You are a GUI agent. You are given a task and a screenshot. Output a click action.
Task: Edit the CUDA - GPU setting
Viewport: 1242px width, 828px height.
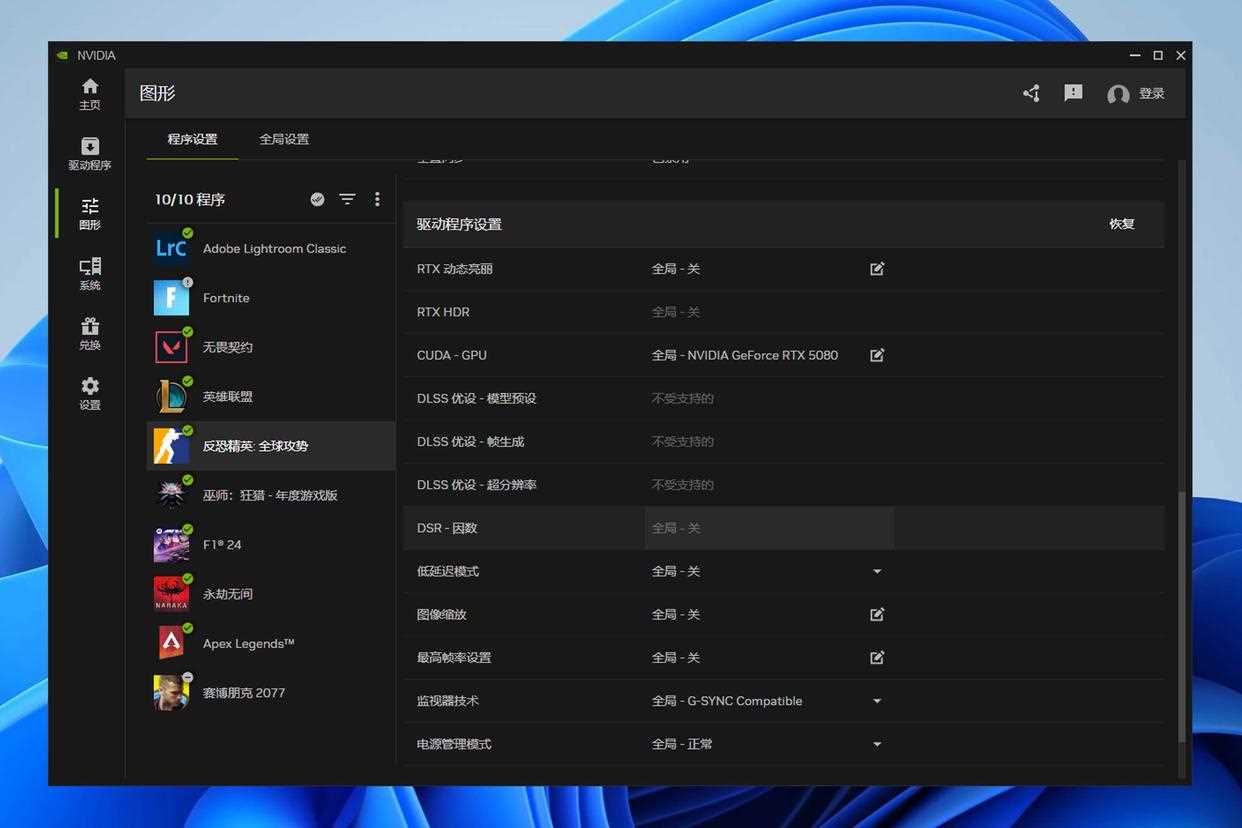[877, 355]
